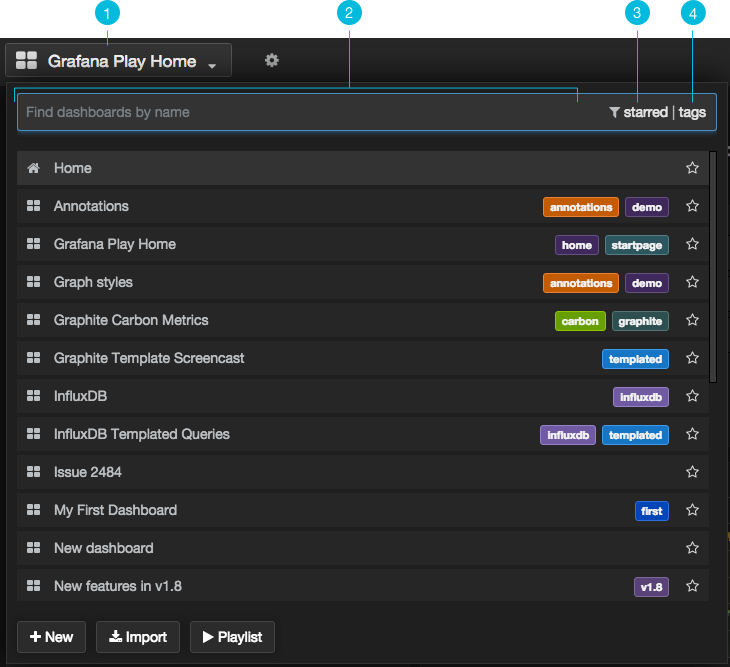Screen dimensions: 730x667
Task: Click grid icon on Graph styles row
Action: (x=33, y=282)
